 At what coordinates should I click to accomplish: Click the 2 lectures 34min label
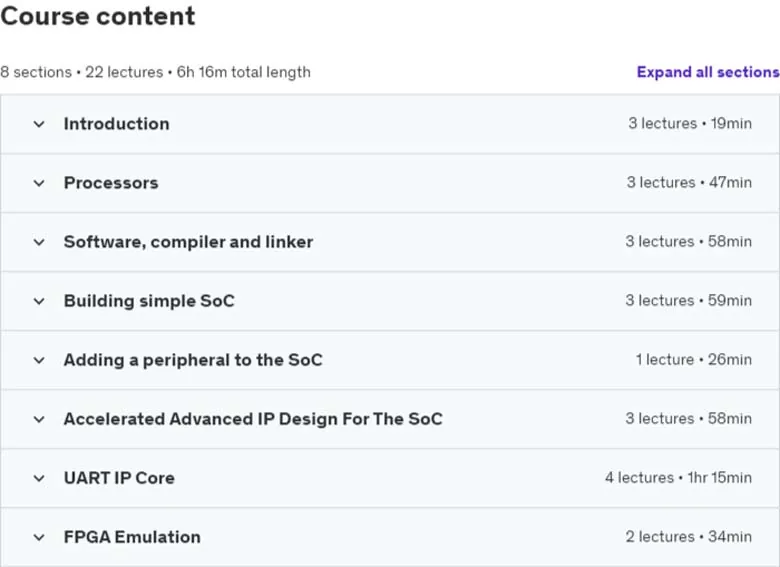tap(688, 537)
